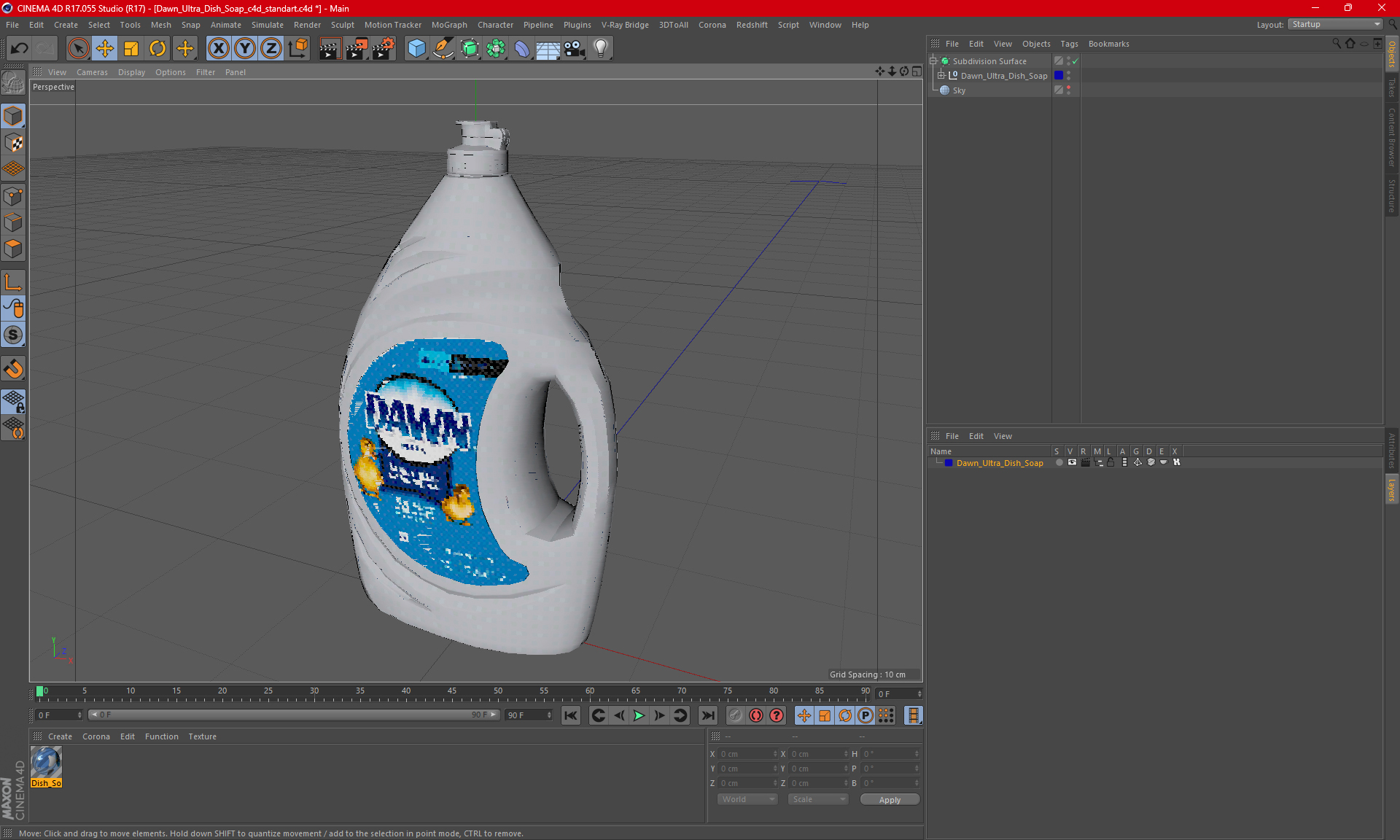Enable Edges mode
The height and width of the screenshot is (840, 1400).
click(x=13, y=222)
